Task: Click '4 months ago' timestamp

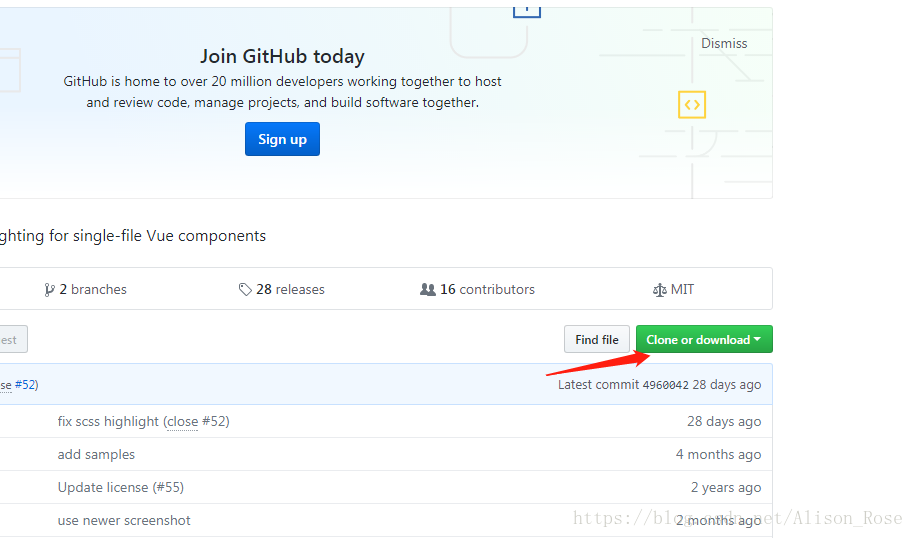Action: [718, 454]
